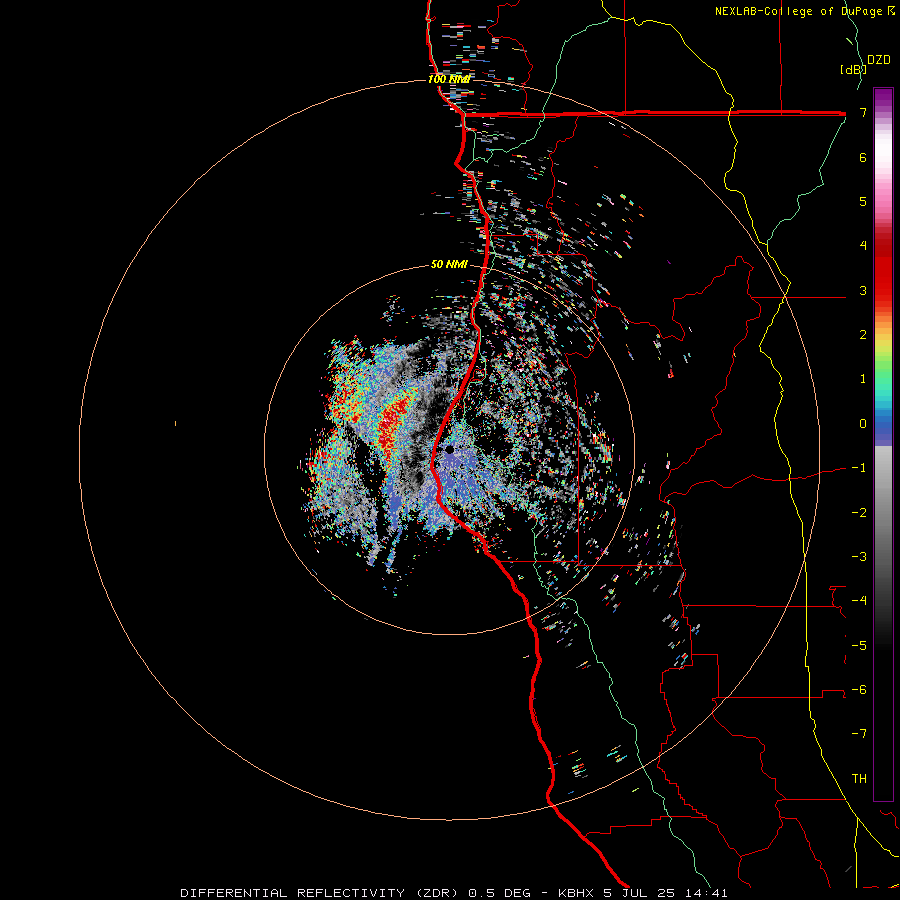Click the -3 dB scale value
This screenshot has width=900, height=900.
[x=859, y=557]
